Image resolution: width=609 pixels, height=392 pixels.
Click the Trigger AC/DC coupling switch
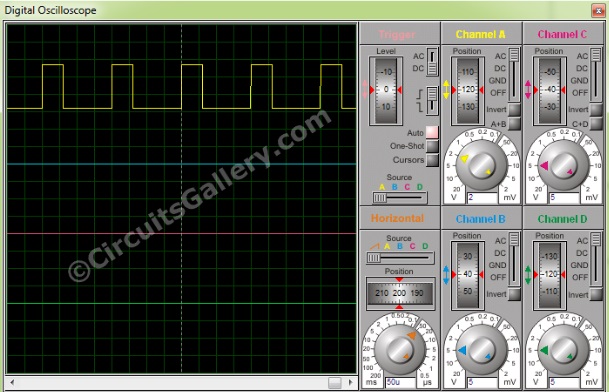pyautogui.click(x=432, y=62)
